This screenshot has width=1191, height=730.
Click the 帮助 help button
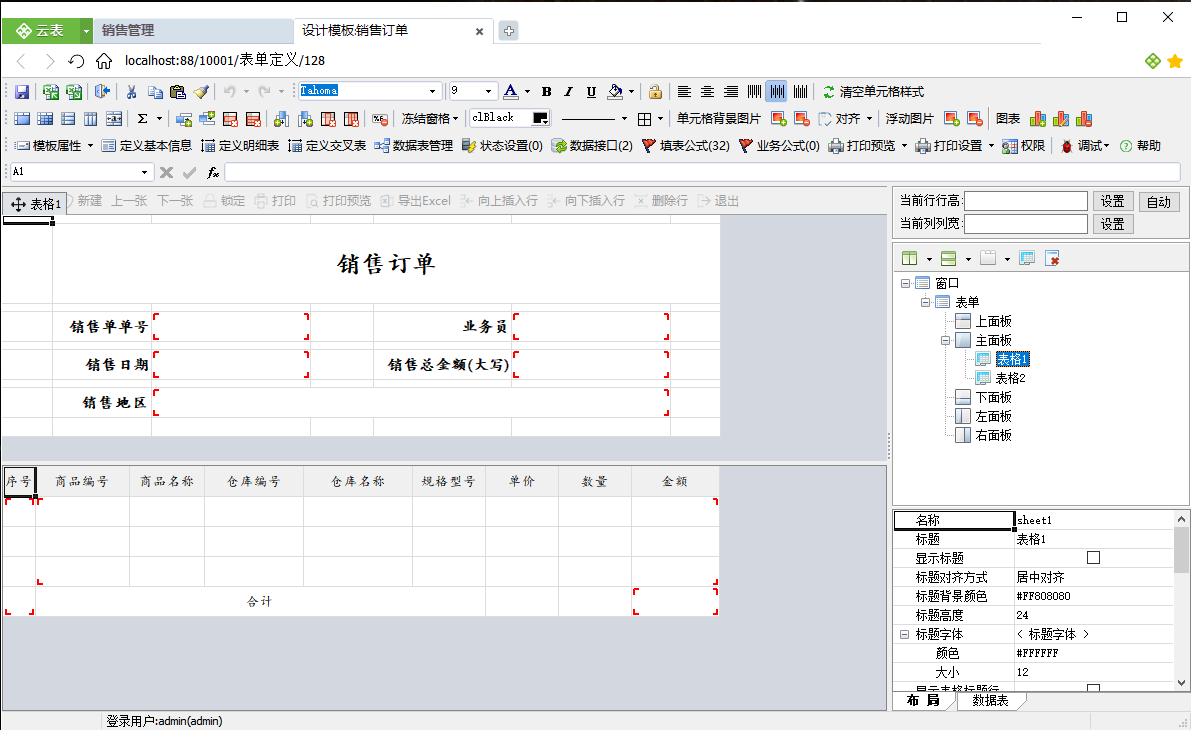(1140, 146)
